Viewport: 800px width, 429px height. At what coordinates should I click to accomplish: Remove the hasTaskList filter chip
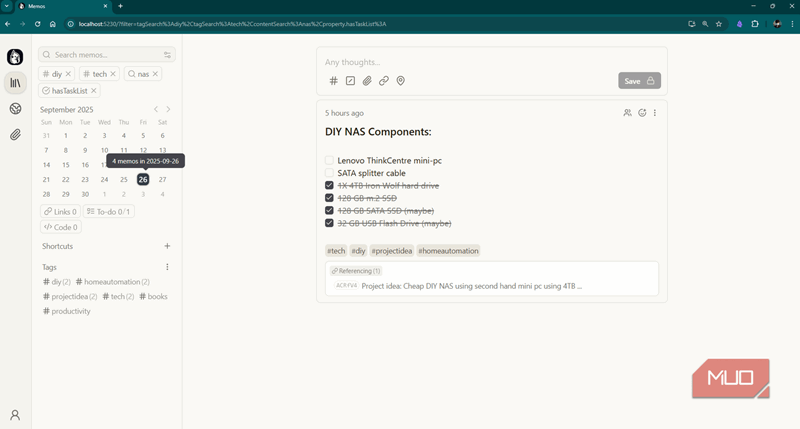[93, 91]
